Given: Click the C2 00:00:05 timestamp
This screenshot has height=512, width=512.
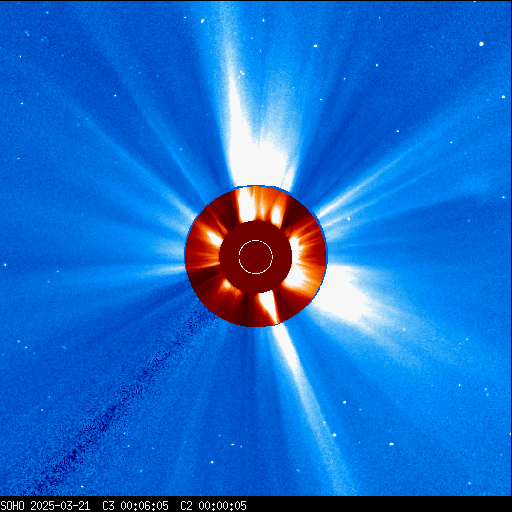Looking at the screenshot, I should click(213, 505).
